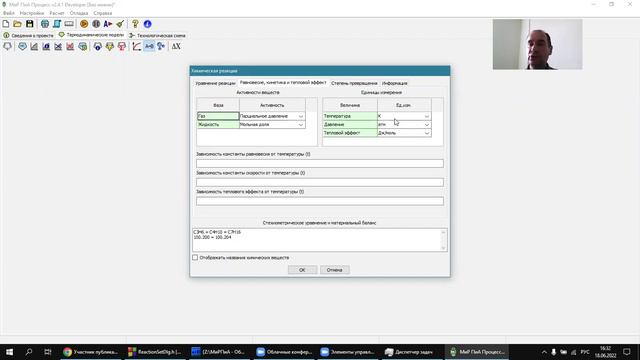Image resolution: width=640 pixels, height=360 pixels.
Task: Open heat effect unit dropdown Дж/моль
Action: pyautogui.click(x=427, y=133)
